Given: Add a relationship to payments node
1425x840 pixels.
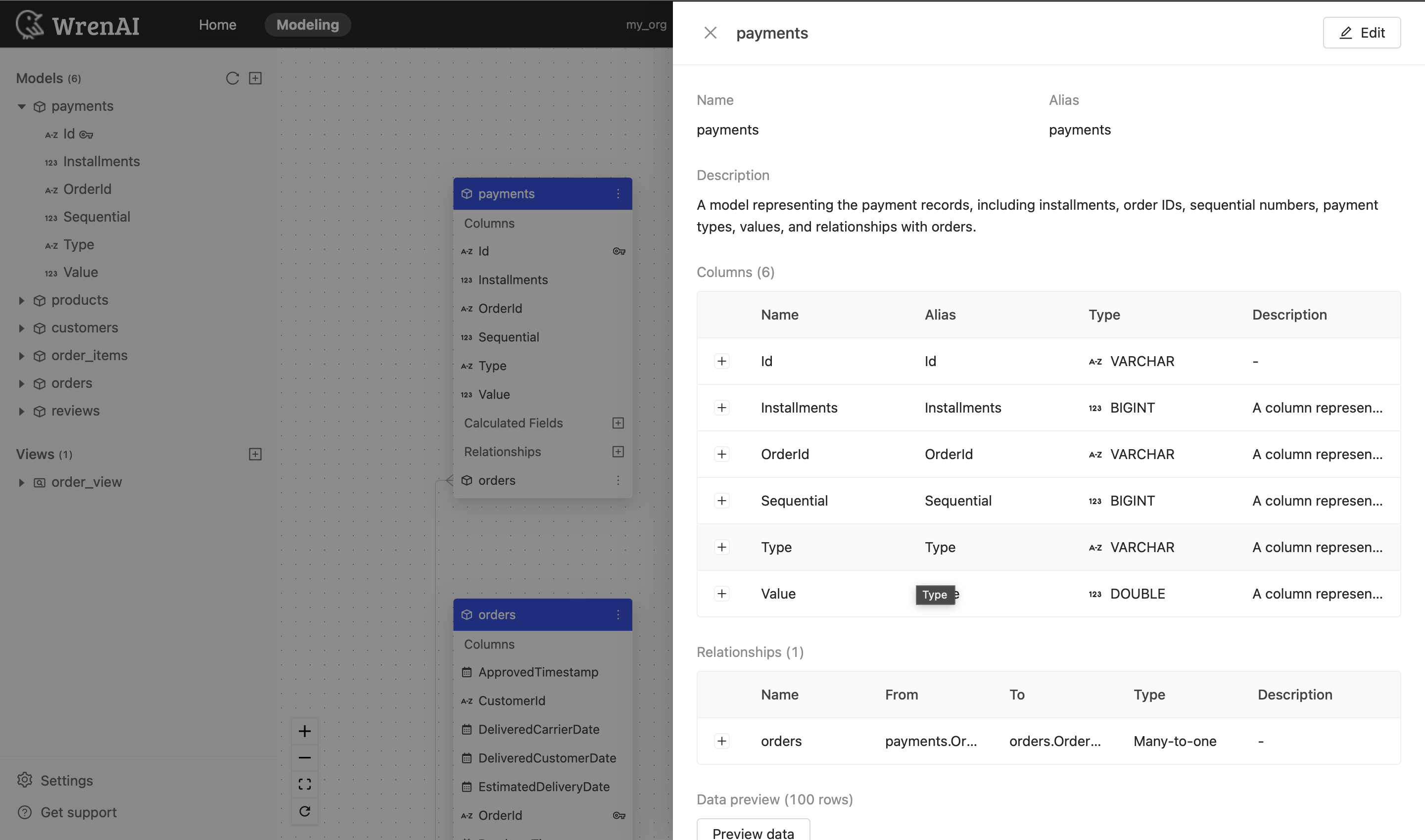Looking at the screenshot, I should [618, 452].
